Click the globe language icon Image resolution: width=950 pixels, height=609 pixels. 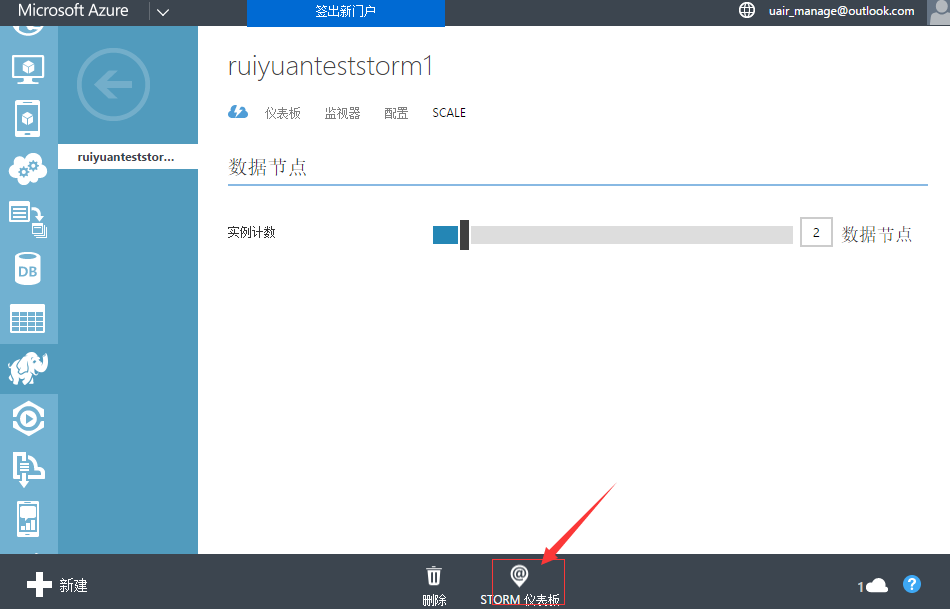click(x=747, y=11)
